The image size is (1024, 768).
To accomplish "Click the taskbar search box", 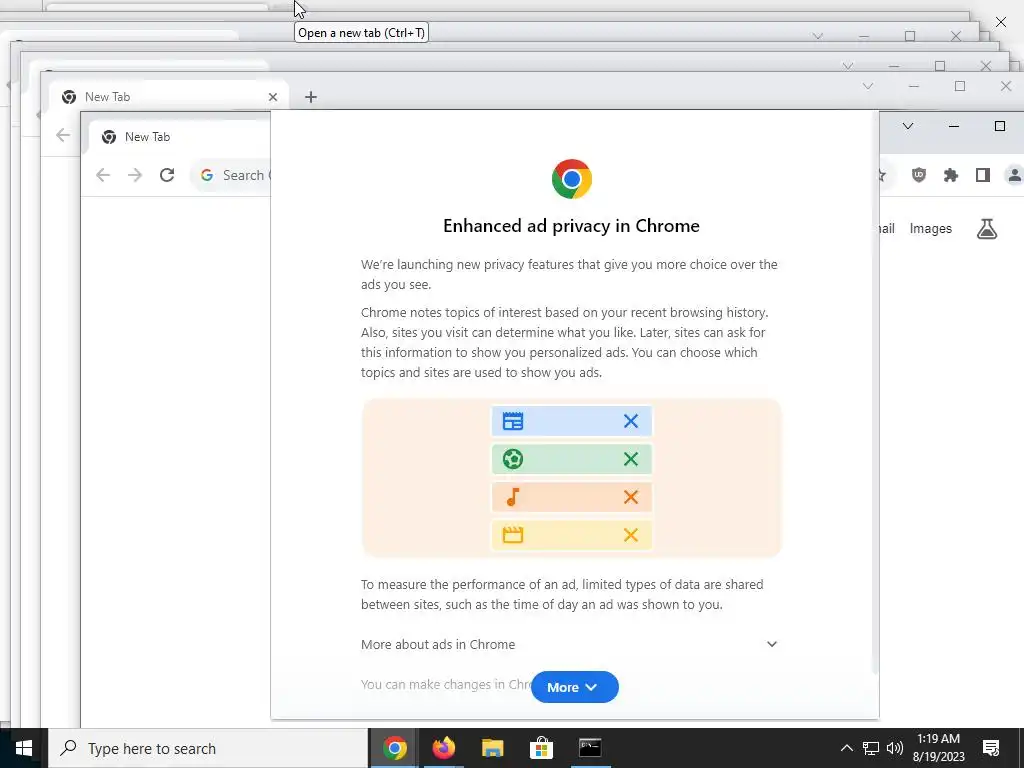I will pos(208,748).
